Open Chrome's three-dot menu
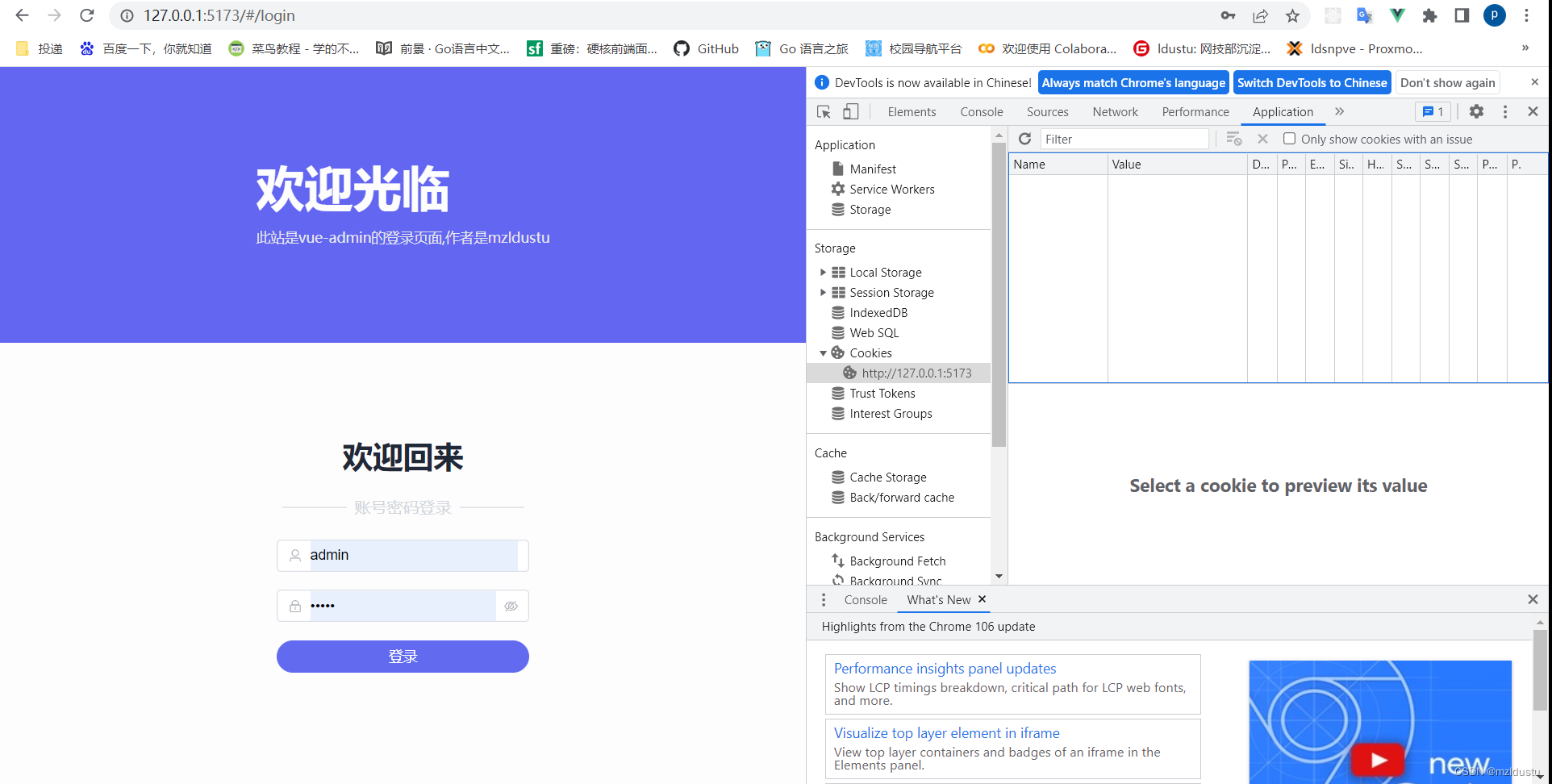The image size is (1552, 784). point(1526,15)
